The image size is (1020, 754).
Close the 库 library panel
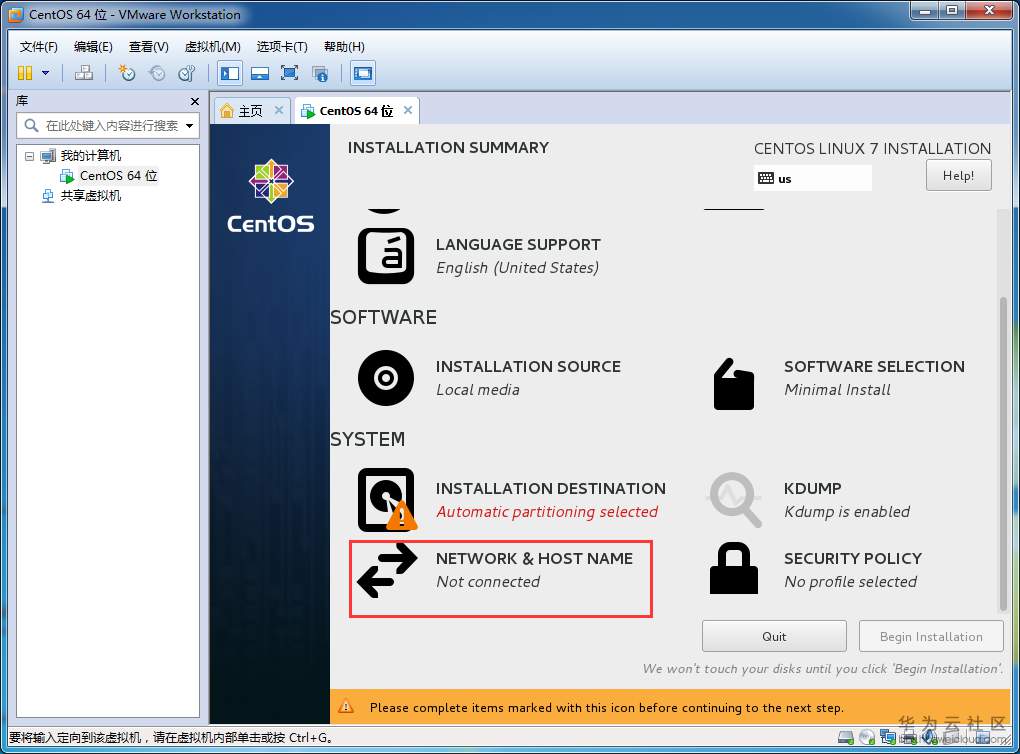[195, 101]
